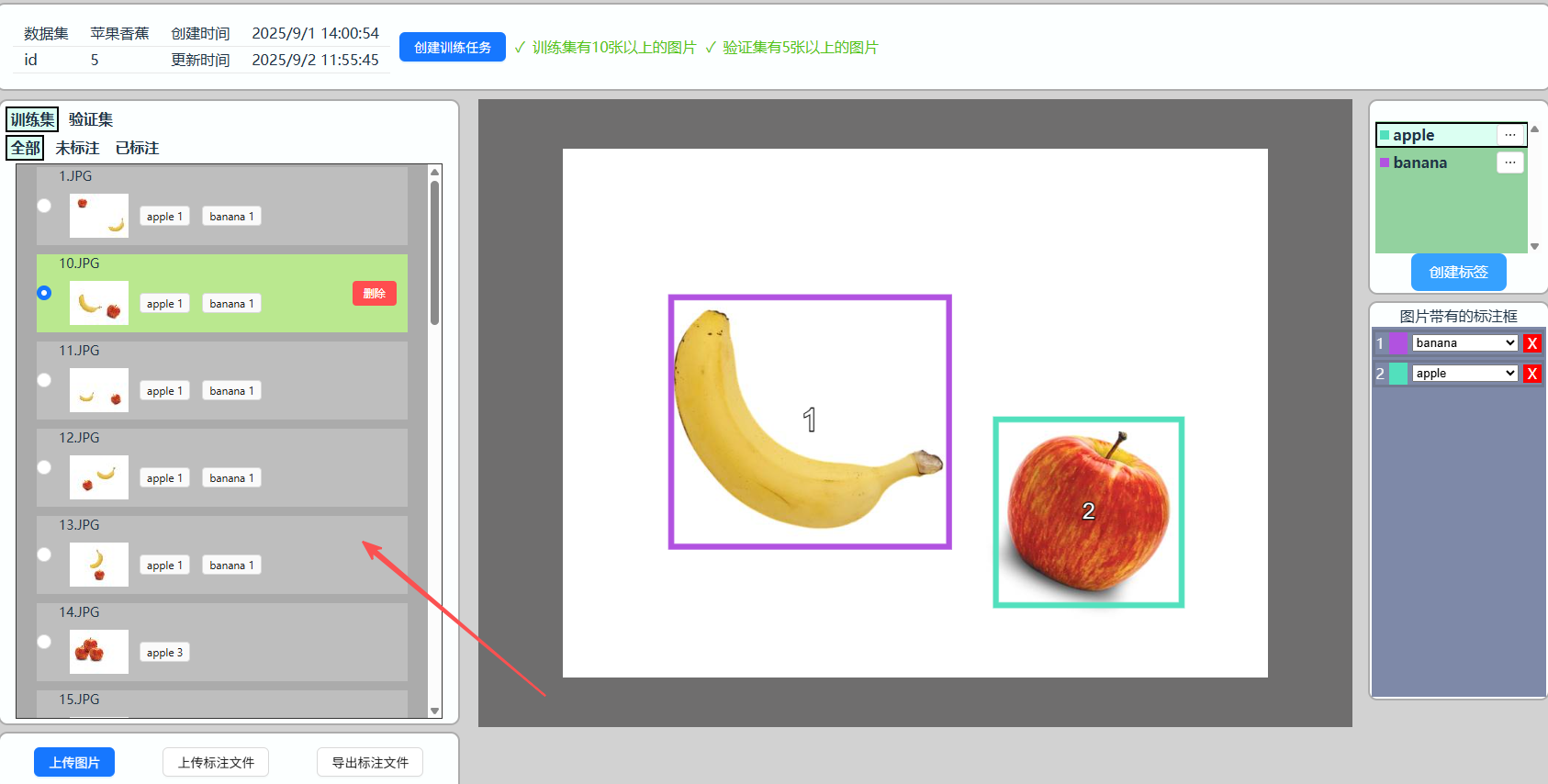Switch to 验证集 tab

[91, 119]
